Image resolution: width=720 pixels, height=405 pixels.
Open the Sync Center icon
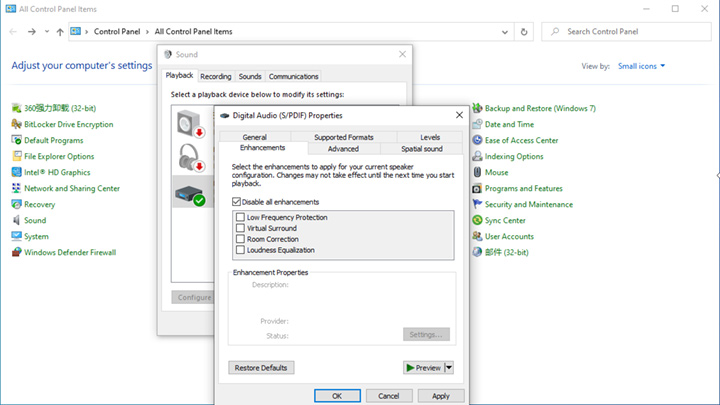(x=477, y=220)
